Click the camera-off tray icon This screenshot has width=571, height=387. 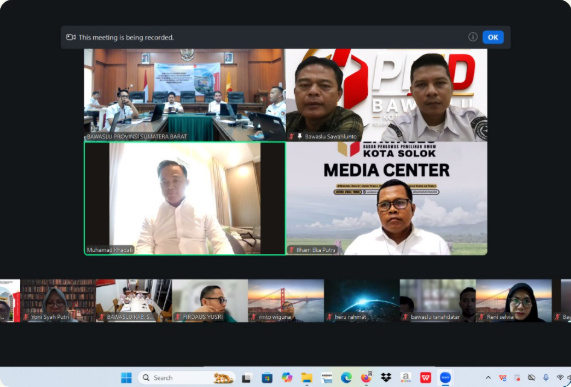pos(531,378)
